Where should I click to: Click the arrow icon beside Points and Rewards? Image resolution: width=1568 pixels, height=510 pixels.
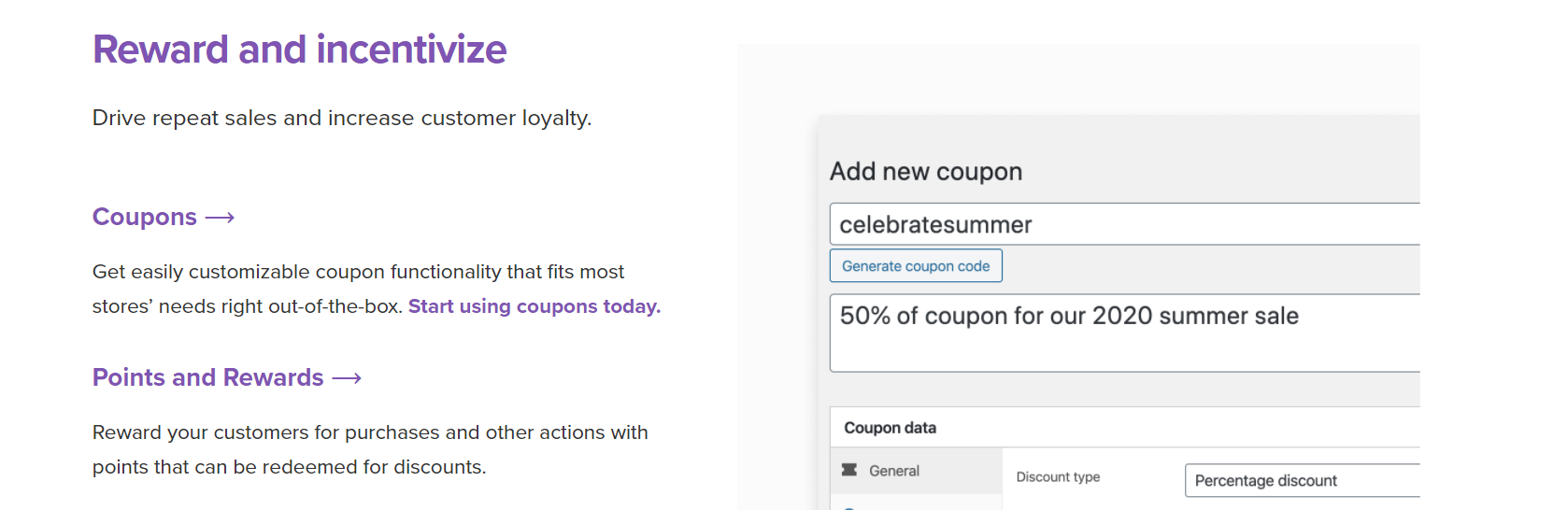(347, 378)
